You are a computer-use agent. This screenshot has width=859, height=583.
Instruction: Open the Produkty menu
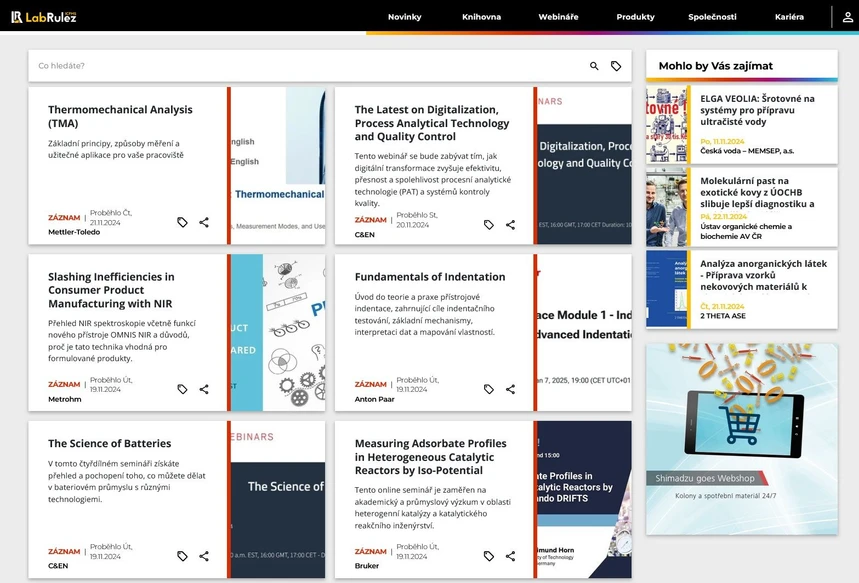point(635,16)
